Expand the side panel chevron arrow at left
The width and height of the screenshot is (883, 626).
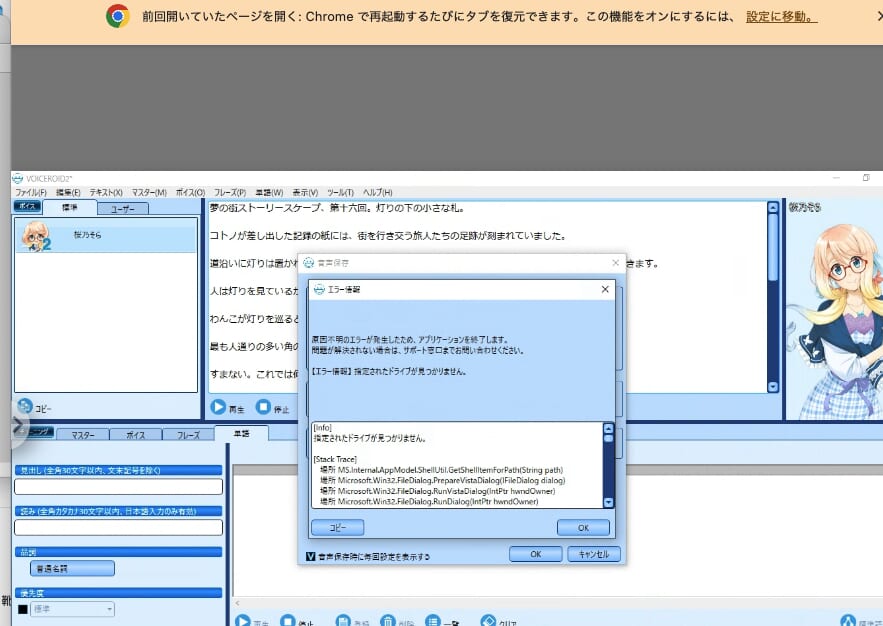tap(17, 425)
